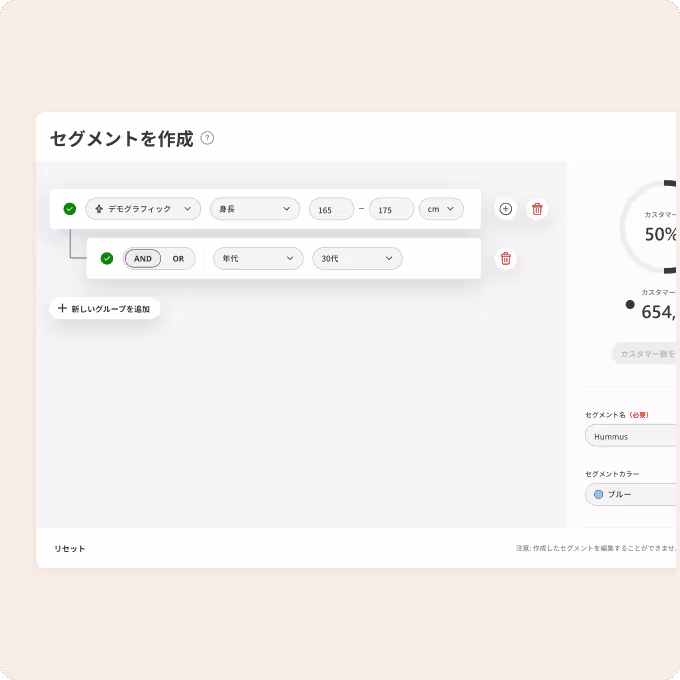Open the 年代 attribute dropdown
The image size is (680, 680).
point(258,258)
